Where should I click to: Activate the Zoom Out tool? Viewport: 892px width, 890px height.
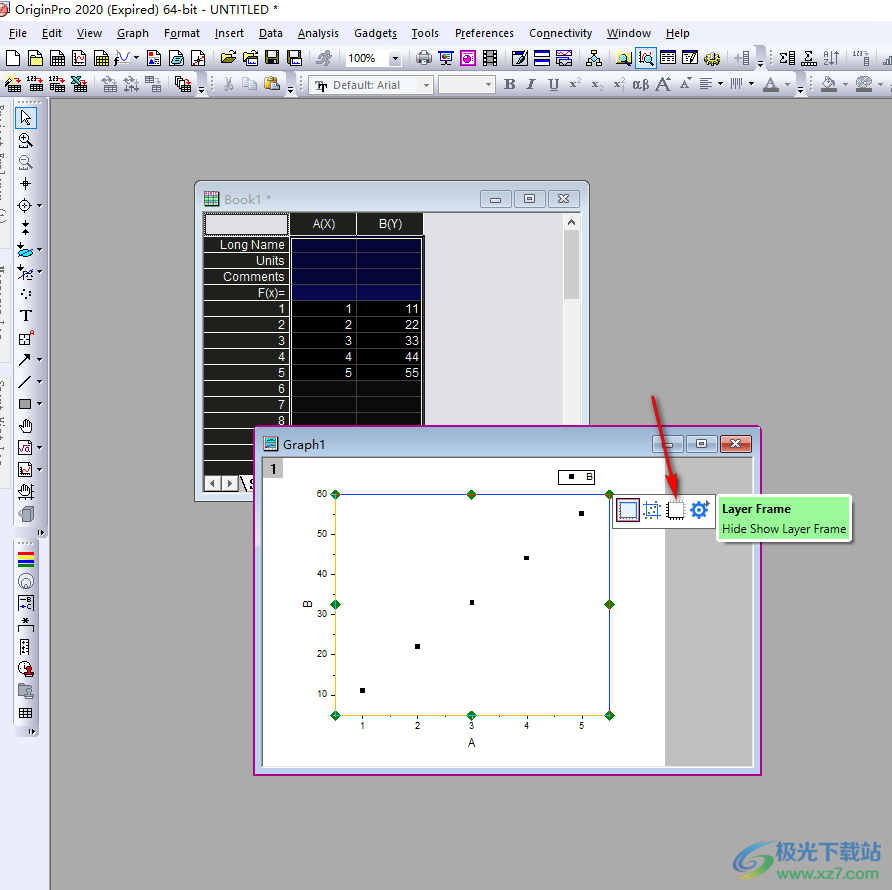click(x=26, y=162)
